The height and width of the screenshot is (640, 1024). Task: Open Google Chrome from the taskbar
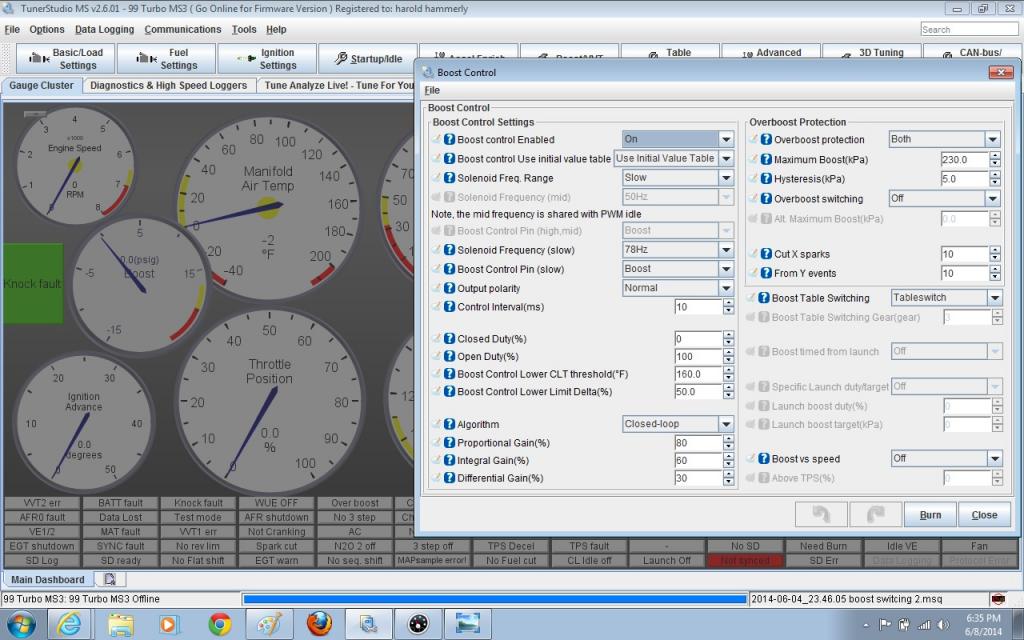(x=220, y=624)
